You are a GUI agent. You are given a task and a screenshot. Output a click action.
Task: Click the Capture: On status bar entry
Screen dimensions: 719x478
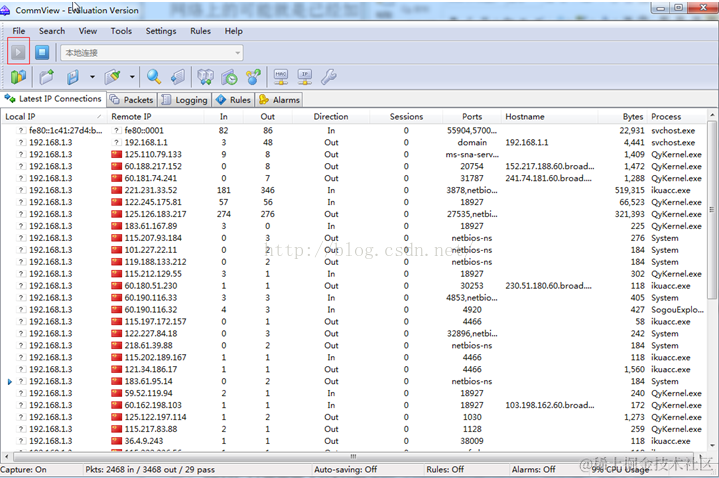click(x=23, y=469)
